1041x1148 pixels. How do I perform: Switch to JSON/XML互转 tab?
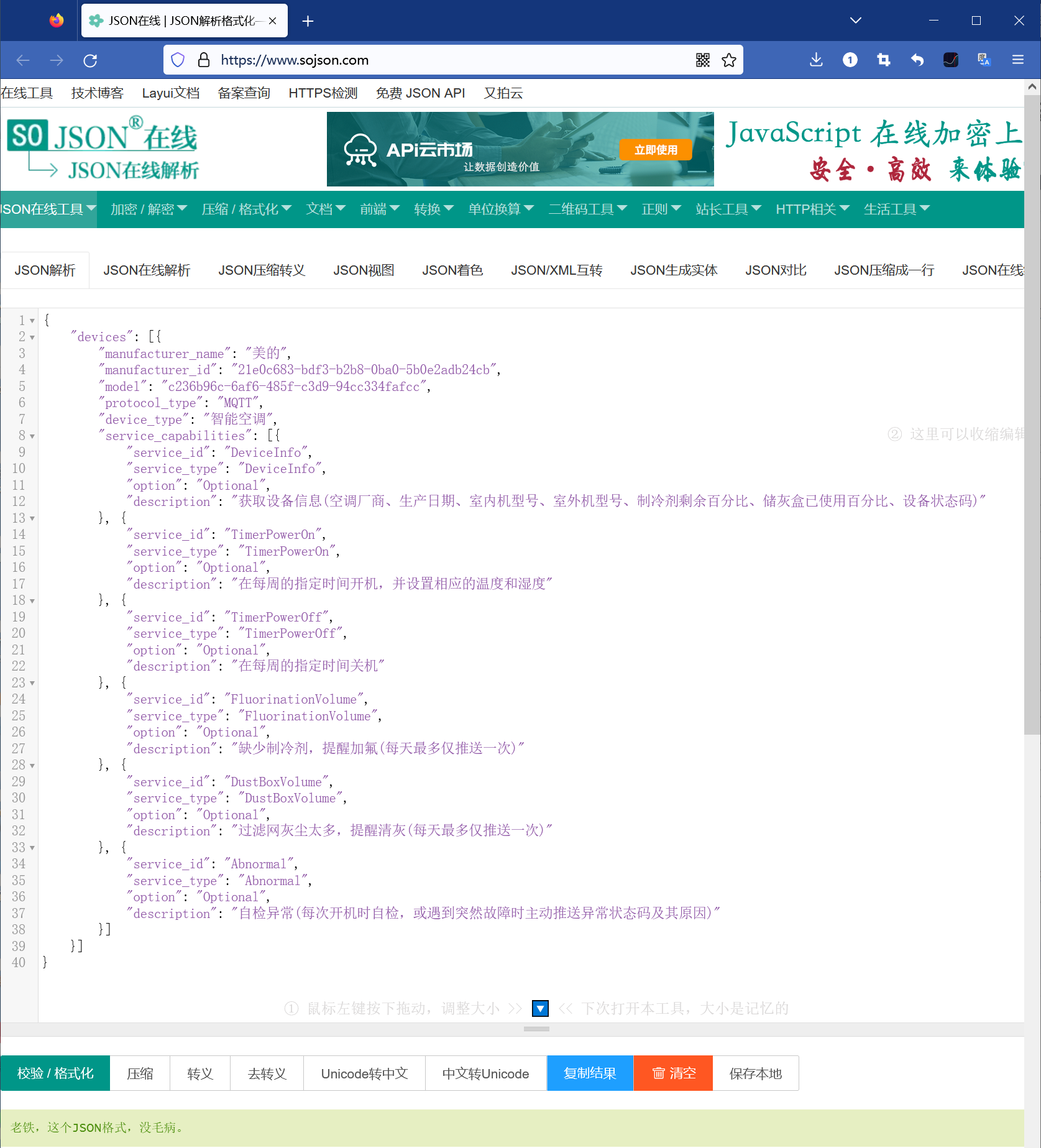point(557,270)
